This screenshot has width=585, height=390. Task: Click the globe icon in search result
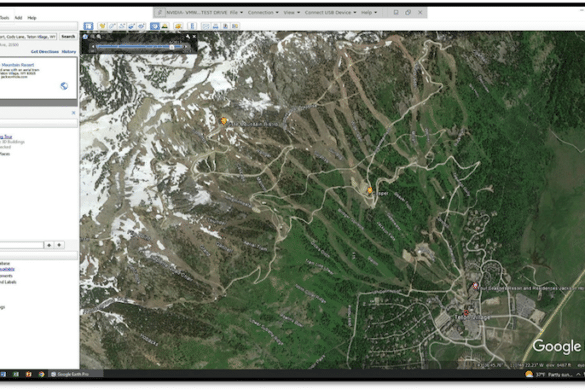[x=64, y=86]
